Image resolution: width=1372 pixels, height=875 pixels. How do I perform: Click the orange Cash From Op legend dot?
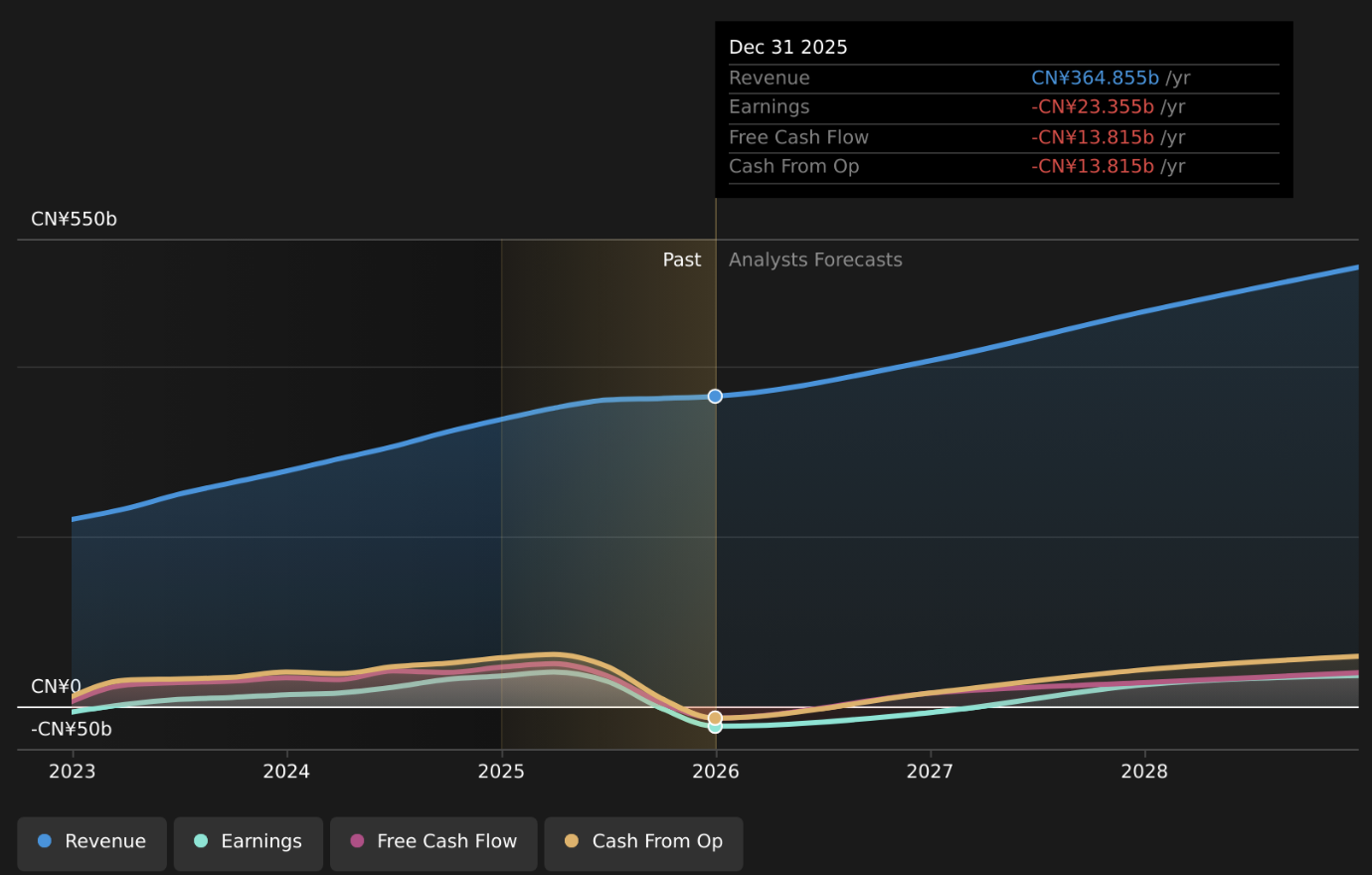click(x=572, y=841)
